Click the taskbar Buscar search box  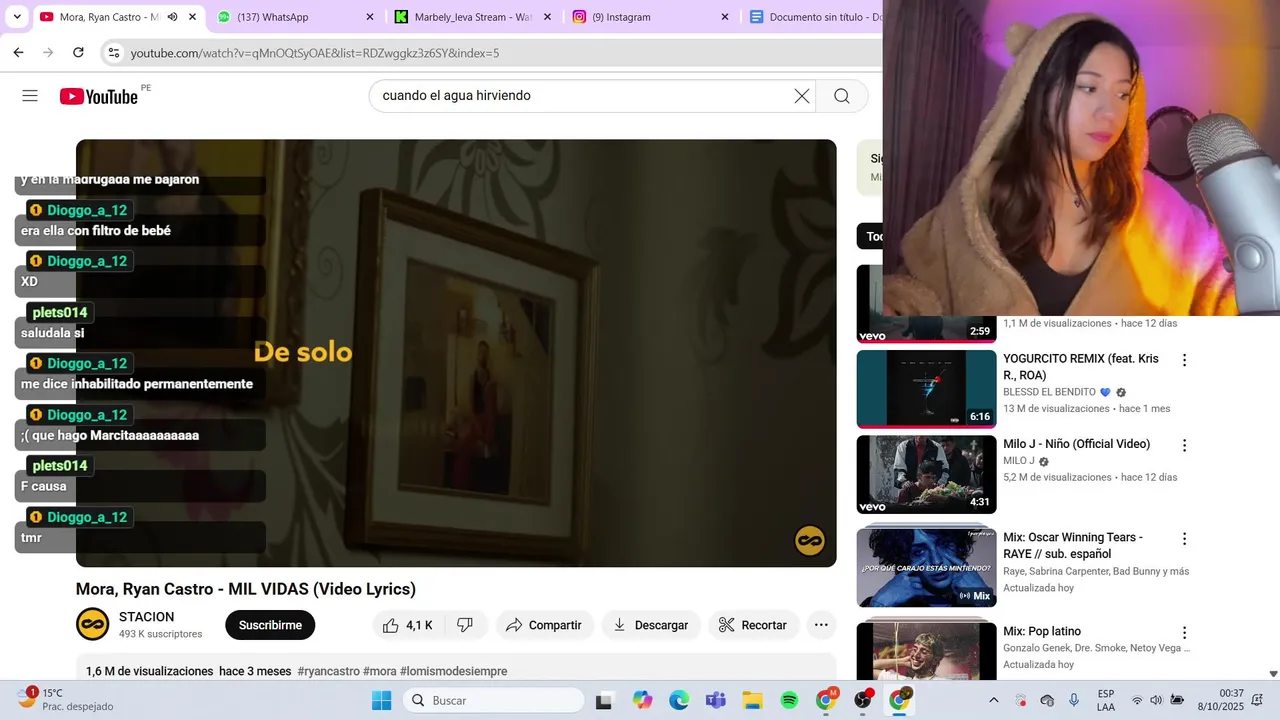pyautogui.click(x=494, y=700)
